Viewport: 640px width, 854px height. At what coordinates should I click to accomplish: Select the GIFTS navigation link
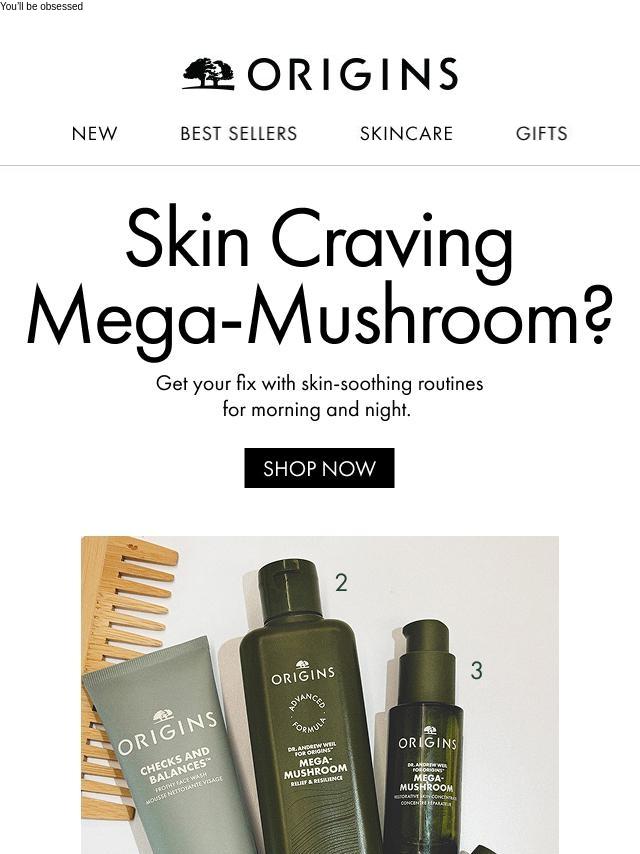point(541,133)
